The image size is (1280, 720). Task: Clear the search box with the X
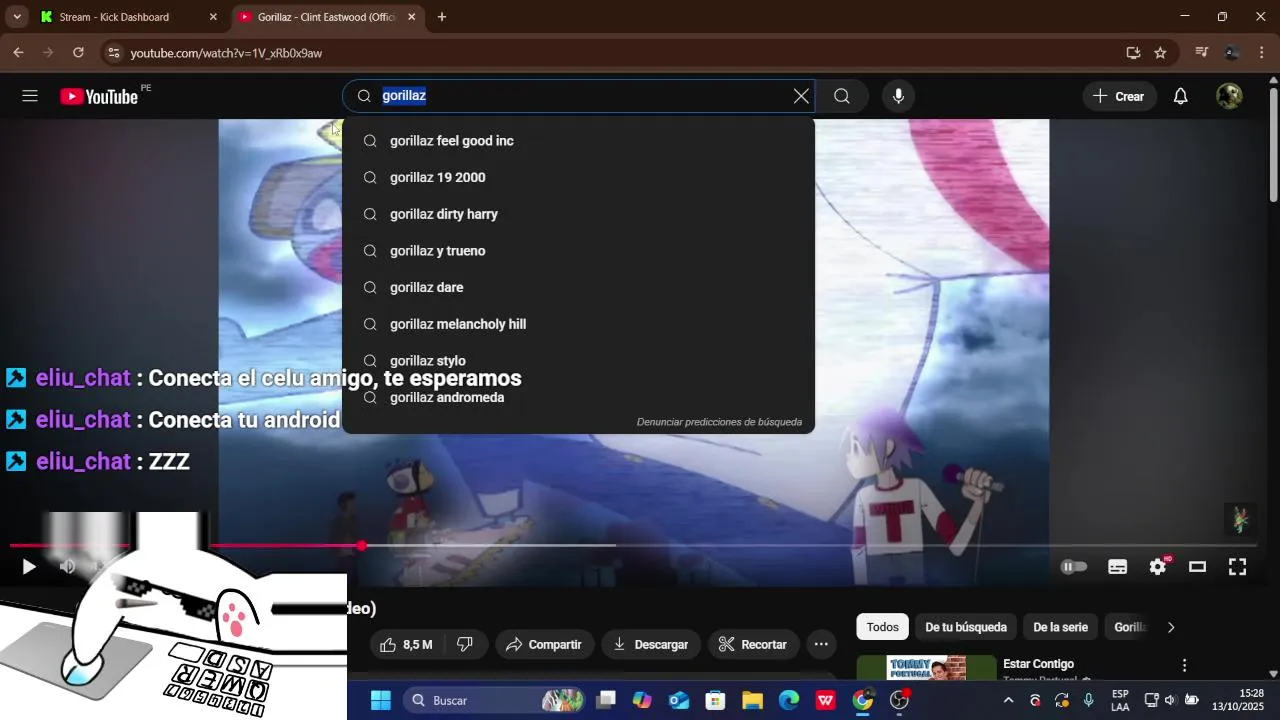(x=801, y=96)
